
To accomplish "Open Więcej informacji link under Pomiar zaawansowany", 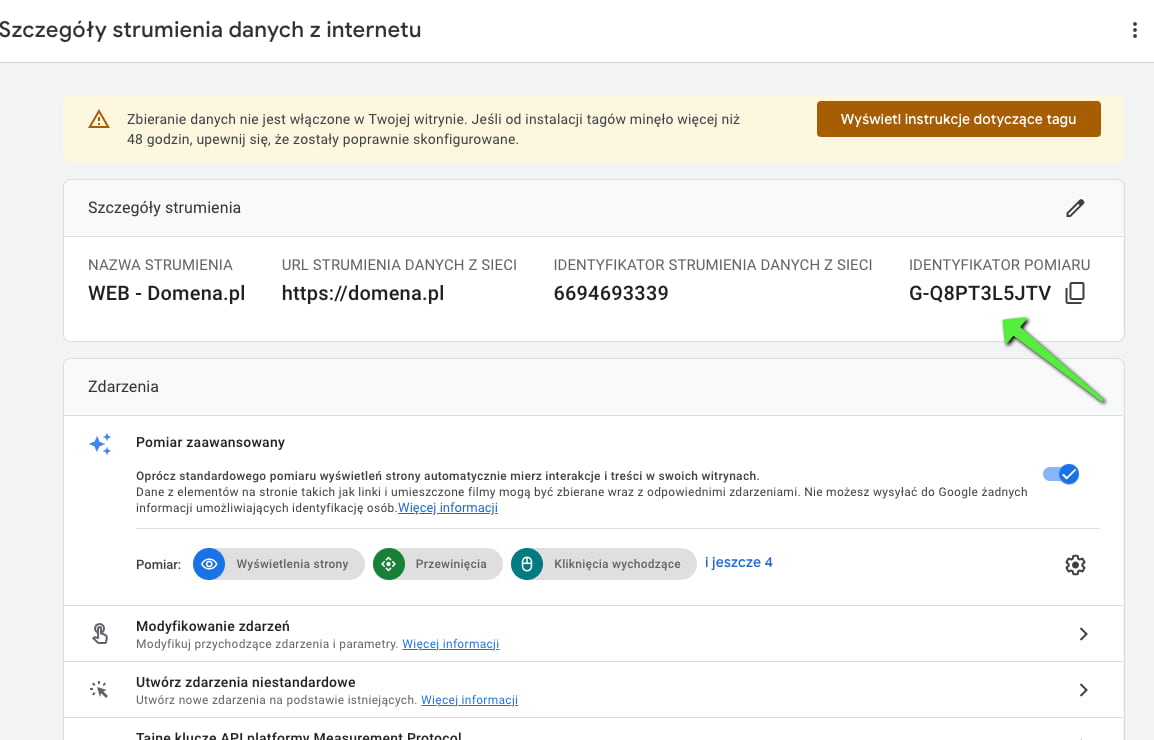I will pos(448,508).
